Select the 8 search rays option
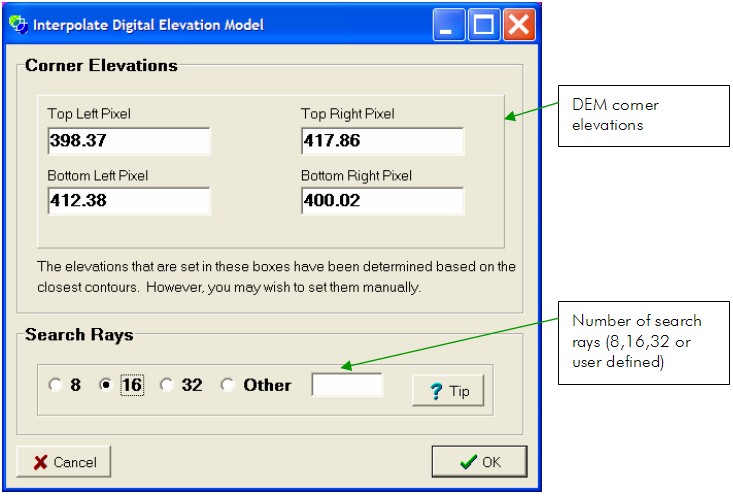Image resolution: width=733 pixels, height=496 pixels. click(x=56, y=386)
